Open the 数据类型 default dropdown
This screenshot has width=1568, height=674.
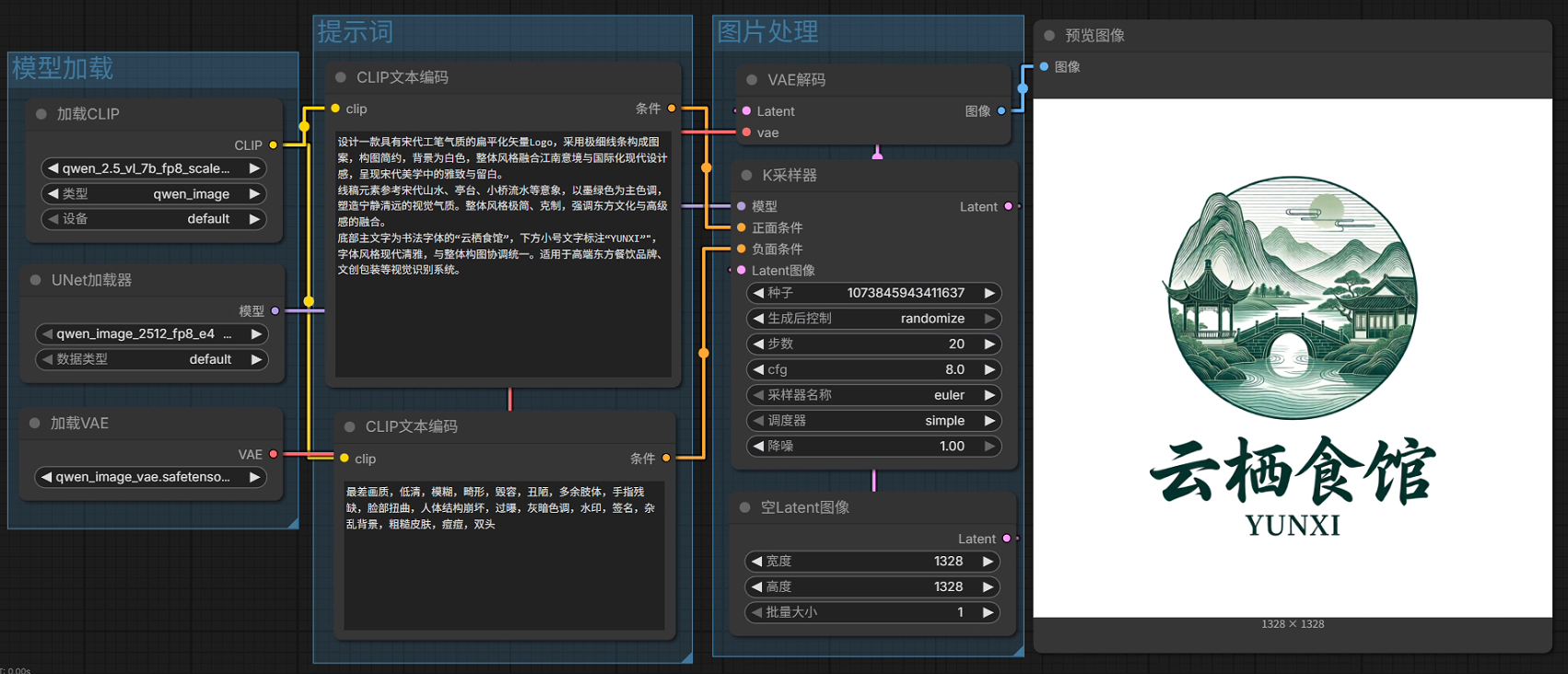pos(152,359)
